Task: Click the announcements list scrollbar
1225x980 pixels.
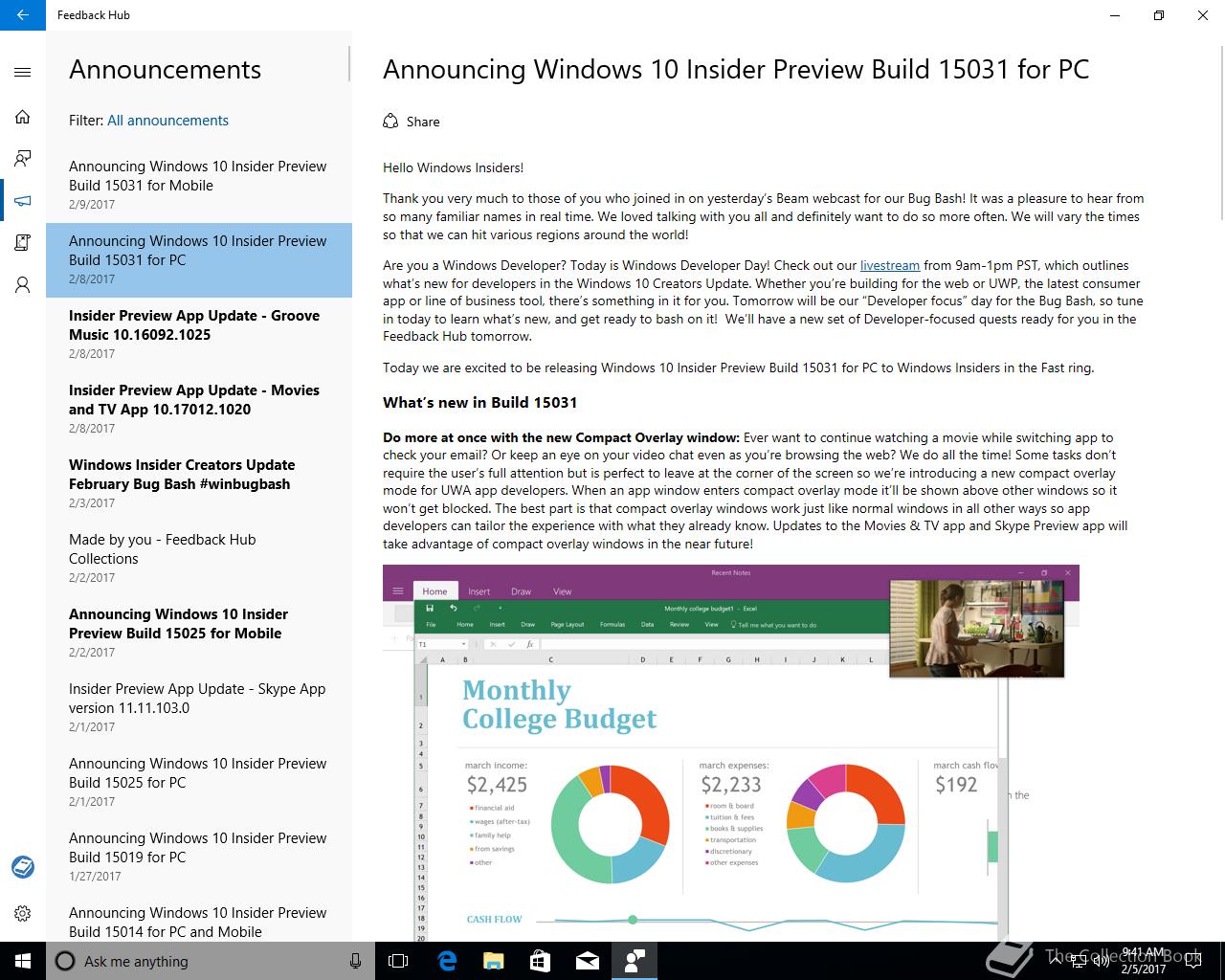Action: click(x=349, y=65)
